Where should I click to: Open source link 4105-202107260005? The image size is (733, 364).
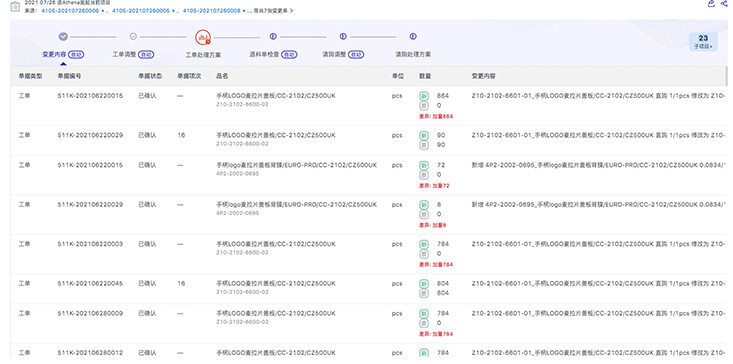pos(141,10)
